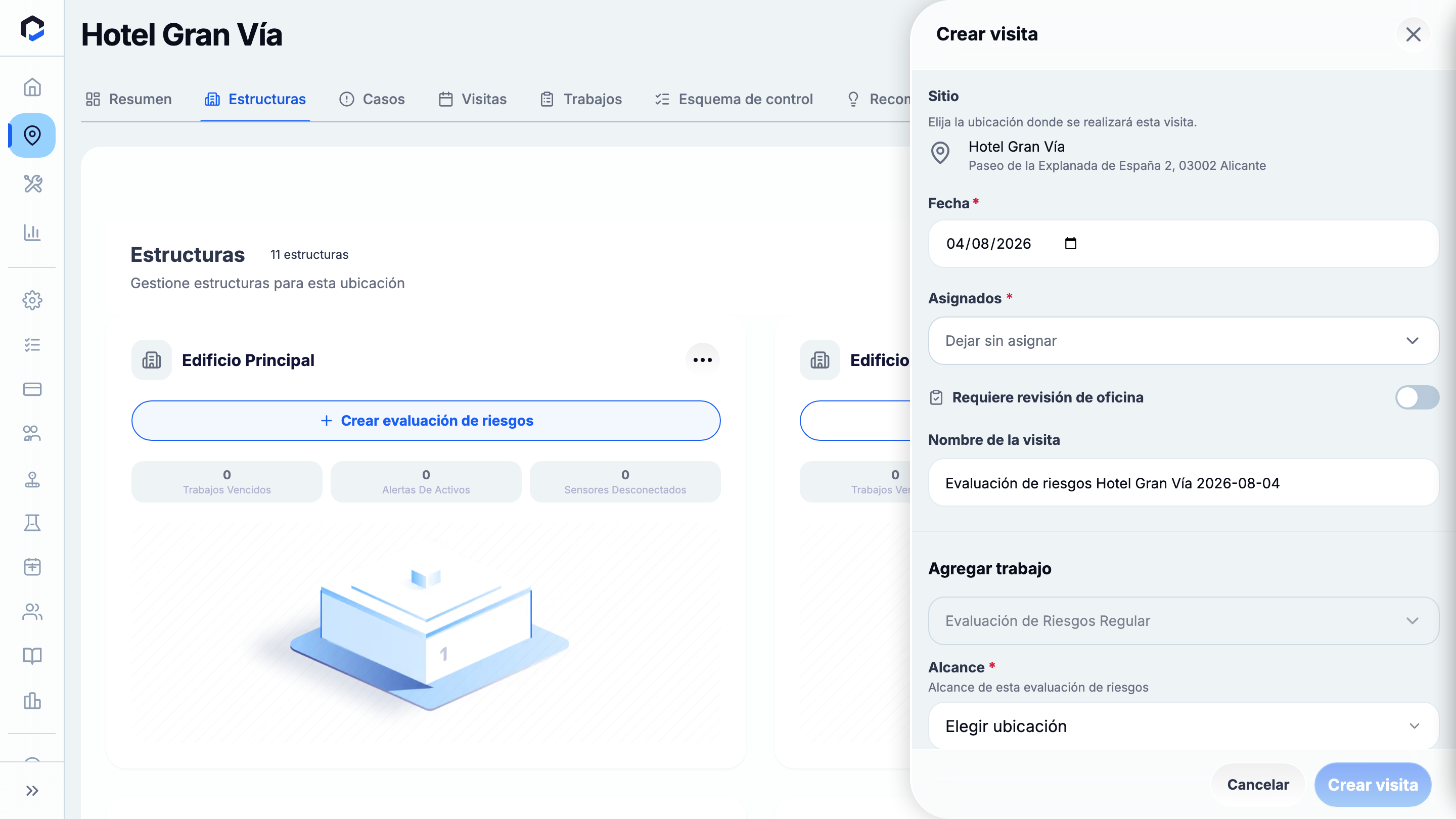Click the Fecha date input field

[x=1183, y=244]
